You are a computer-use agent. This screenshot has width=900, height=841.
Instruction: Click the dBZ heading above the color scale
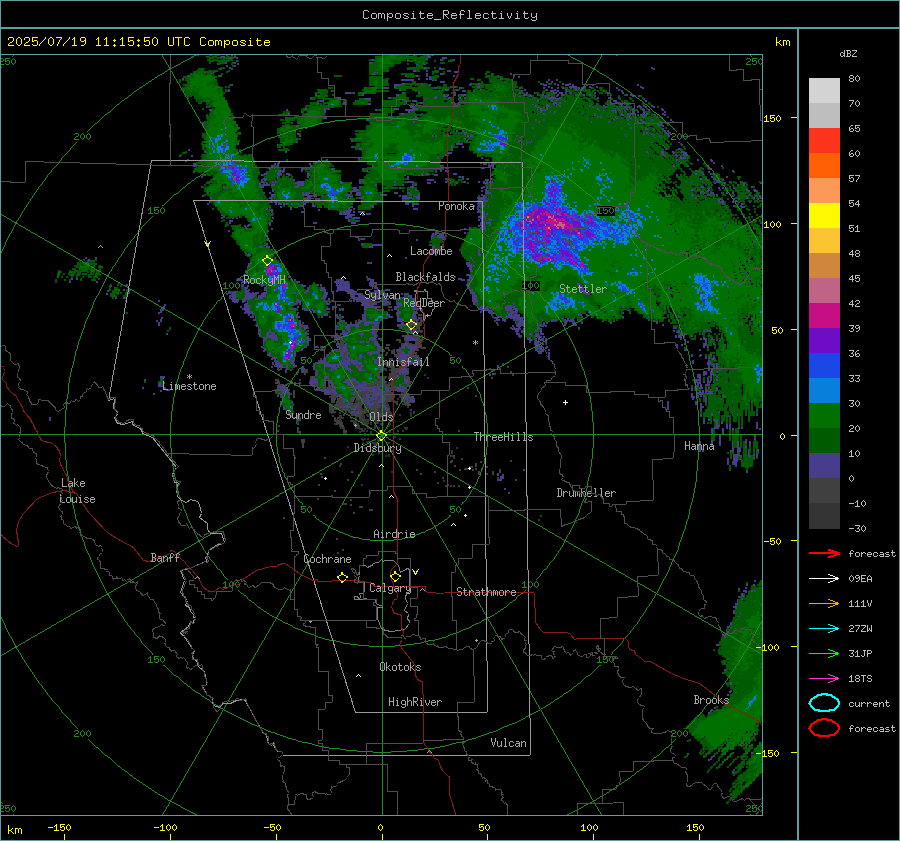[848, 53]
